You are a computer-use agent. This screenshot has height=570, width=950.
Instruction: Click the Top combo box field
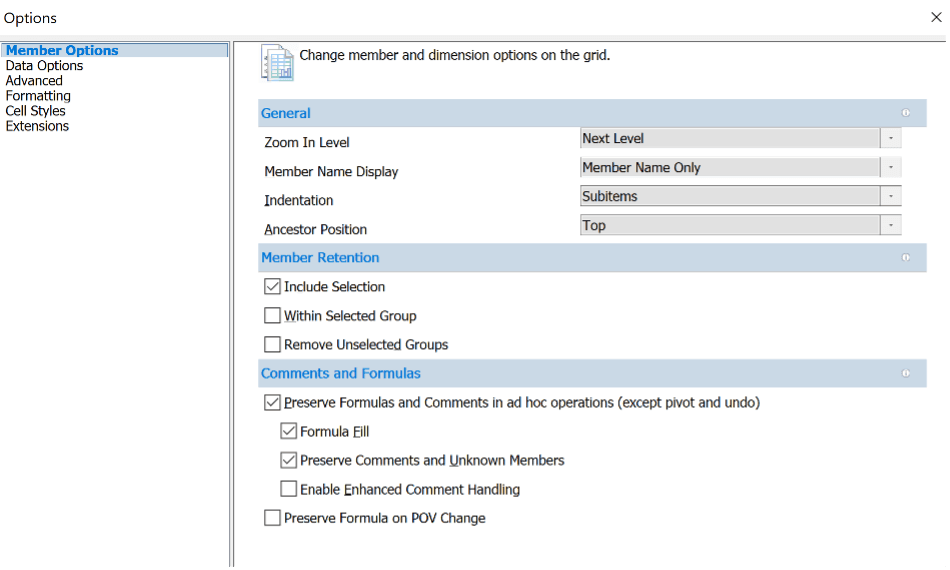730,225
